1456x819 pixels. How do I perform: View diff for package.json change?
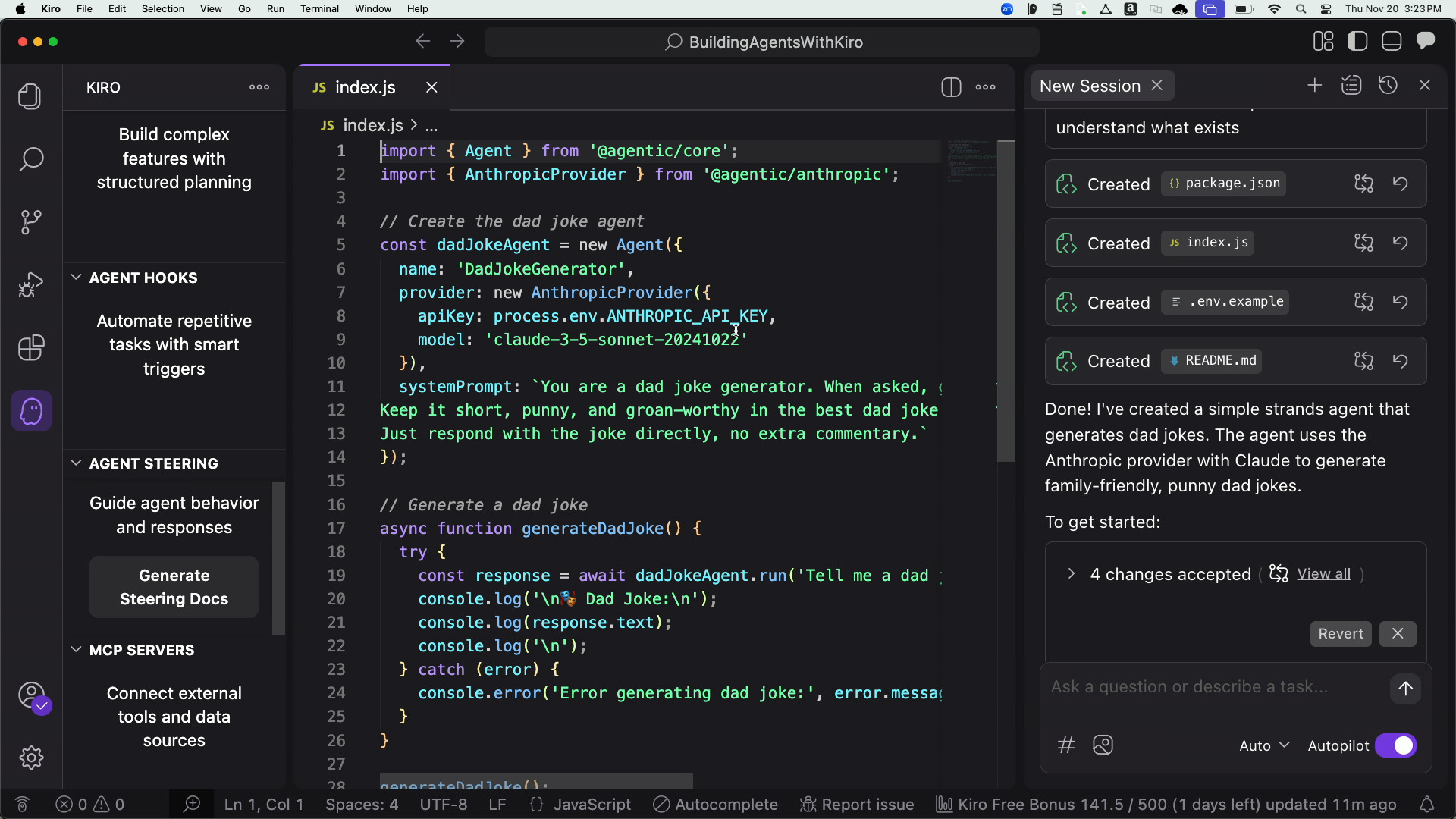coord(1363,184)
